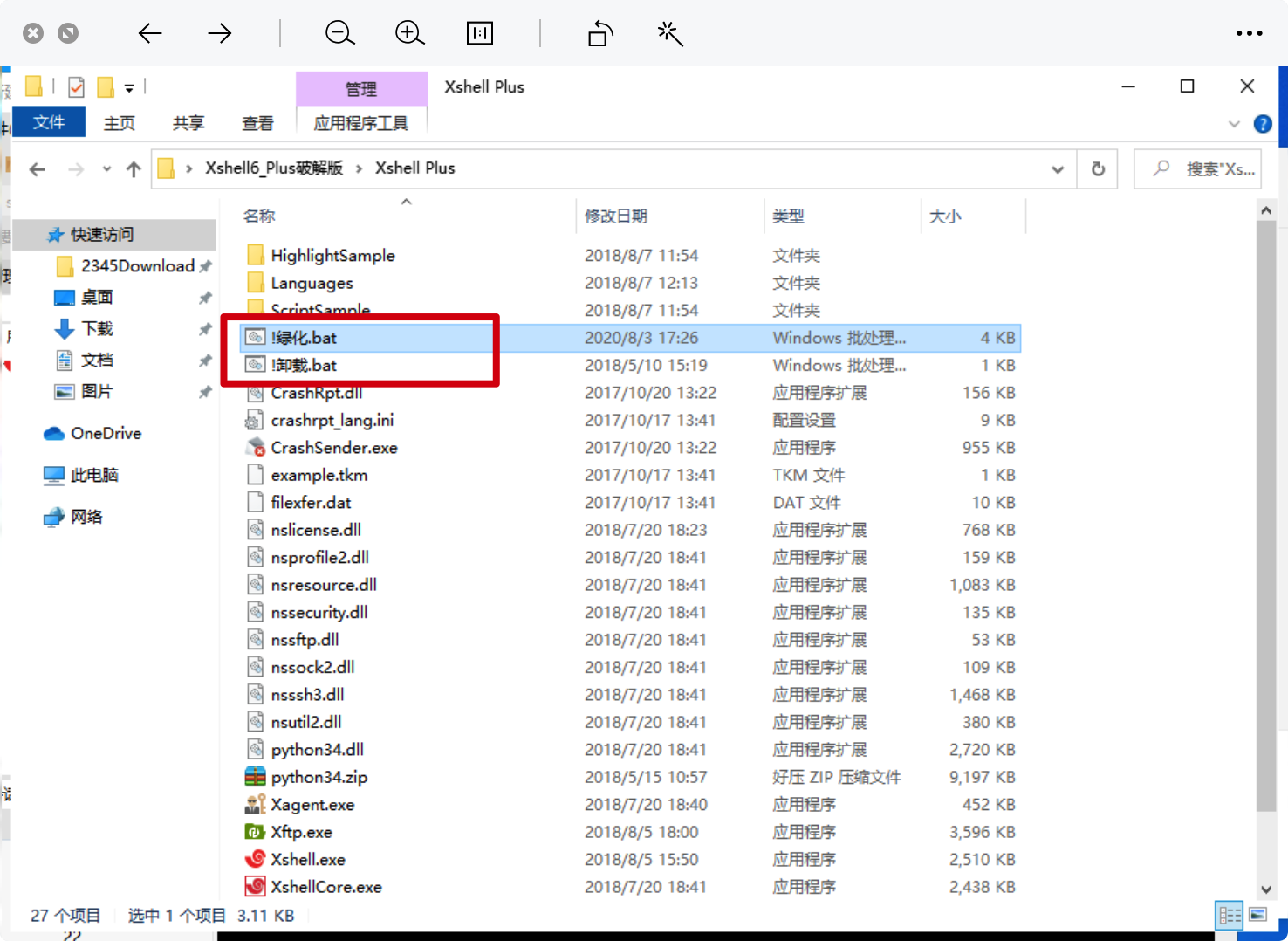Click the file list scroll up arrow
The height and width of the screenshot is (941, 1288).
[x=1266, y=210]
